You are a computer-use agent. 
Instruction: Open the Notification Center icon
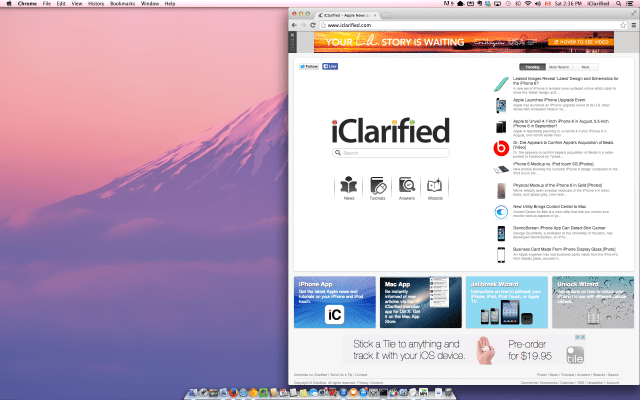[629, 3]
